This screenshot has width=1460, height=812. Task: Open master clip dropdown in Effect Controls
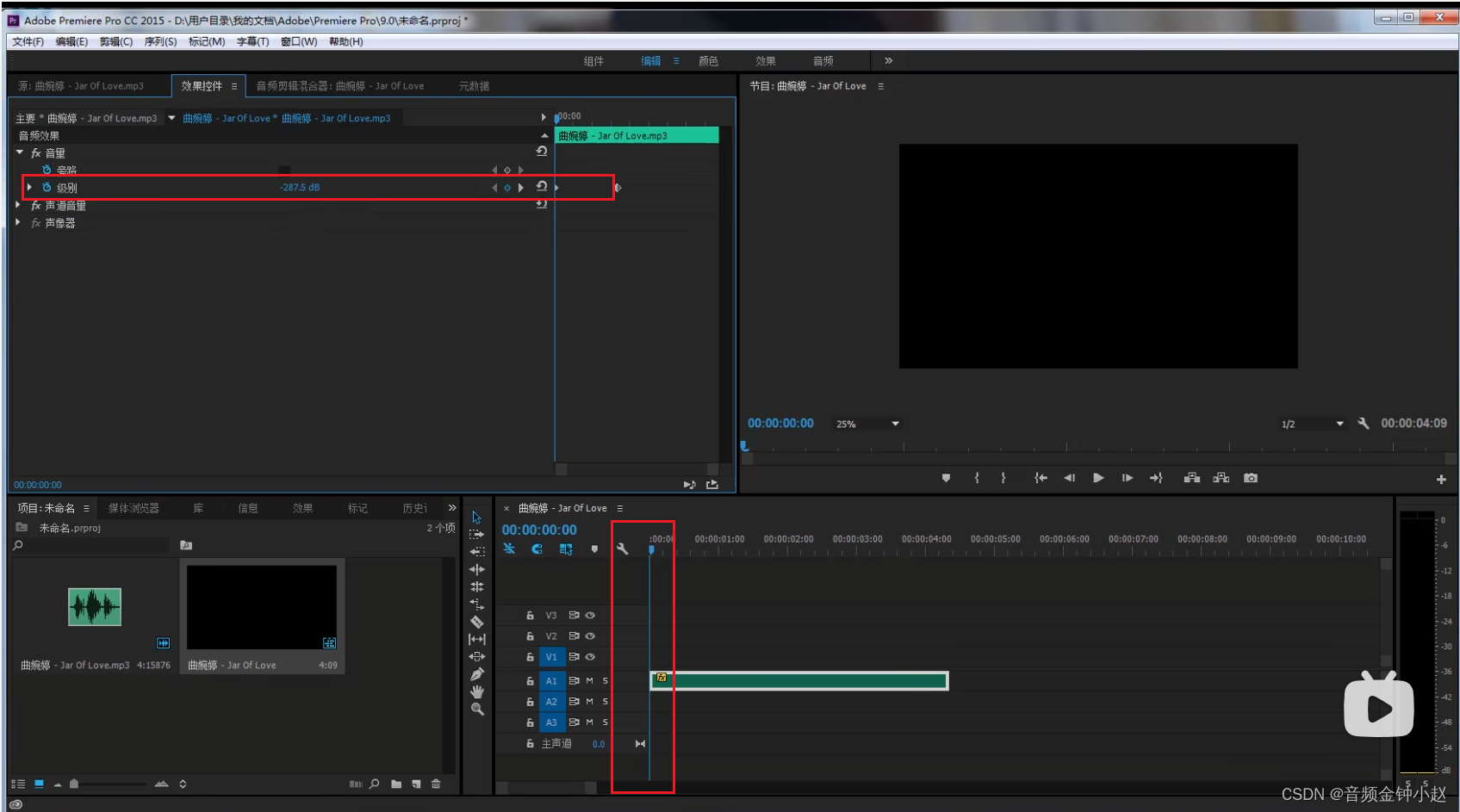coord(171,118)
